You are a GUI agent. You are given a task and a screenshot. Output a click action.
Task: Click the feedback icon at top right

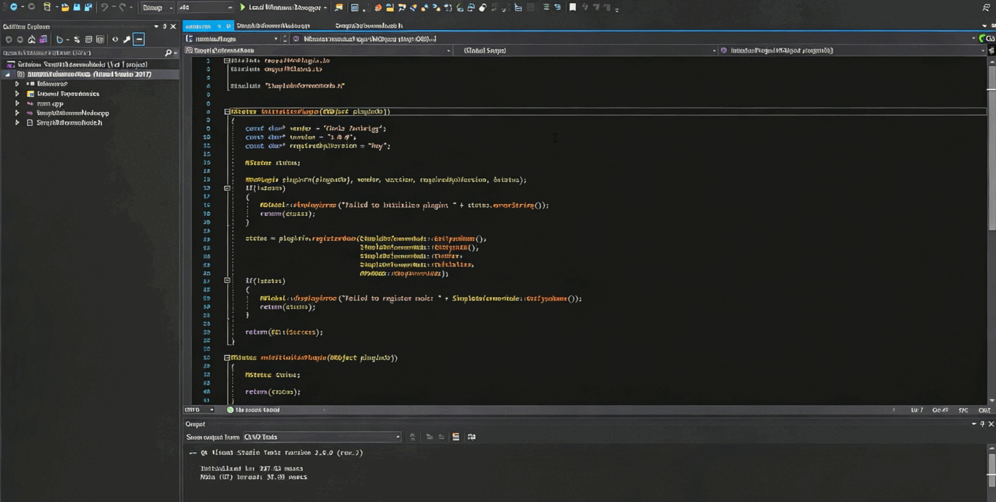coord(986,7)
